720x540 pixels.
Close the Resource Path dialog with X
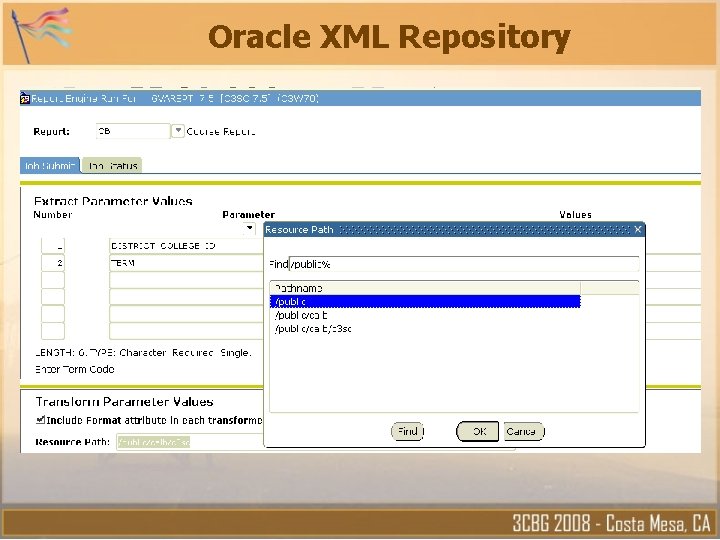pyautogui.click(x=637, y=229)
